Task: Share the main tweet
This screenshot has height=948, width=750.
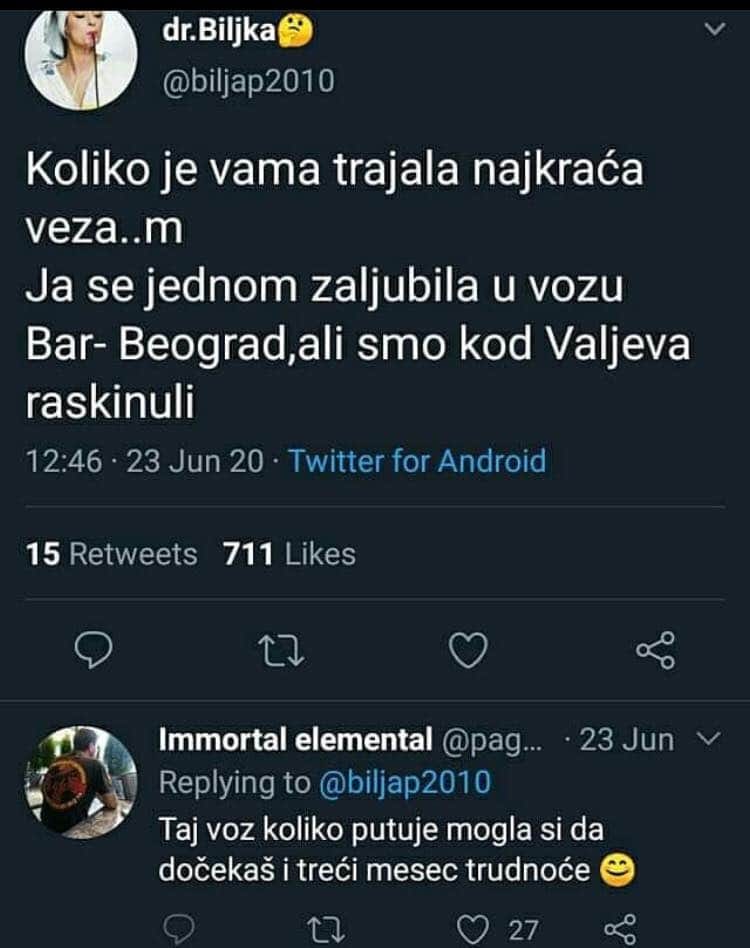Action: pos(656,651)
